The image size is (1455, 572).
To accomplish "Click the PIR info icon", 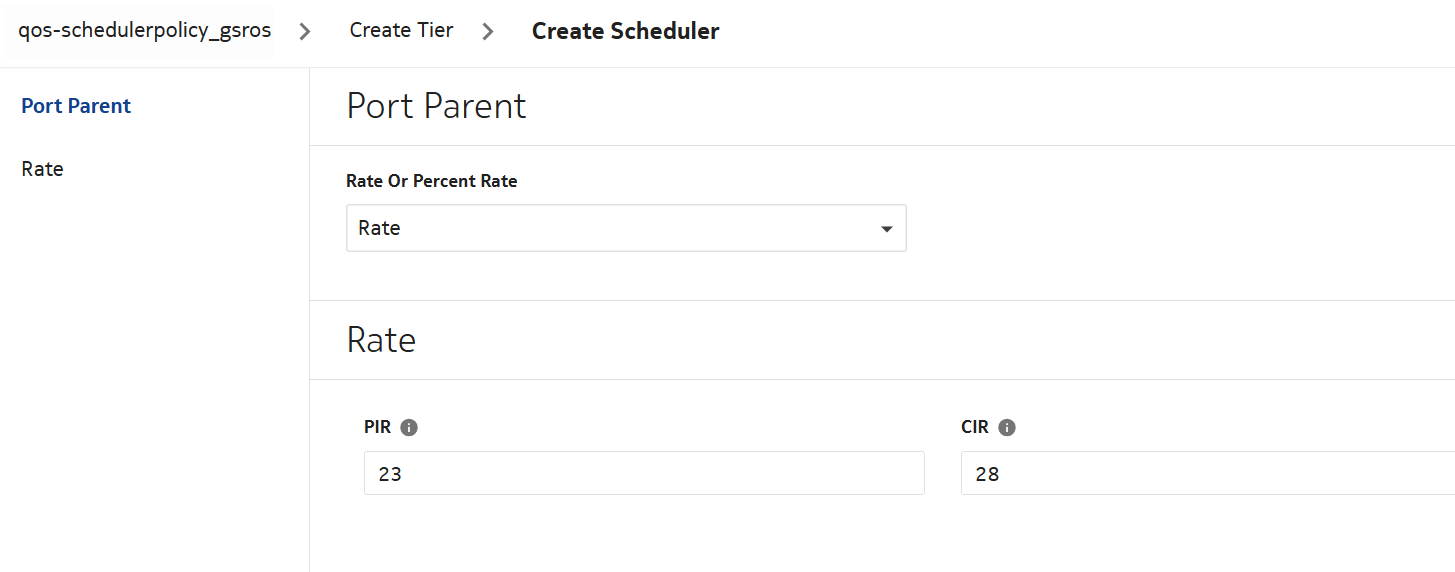I will coord(409,427).
